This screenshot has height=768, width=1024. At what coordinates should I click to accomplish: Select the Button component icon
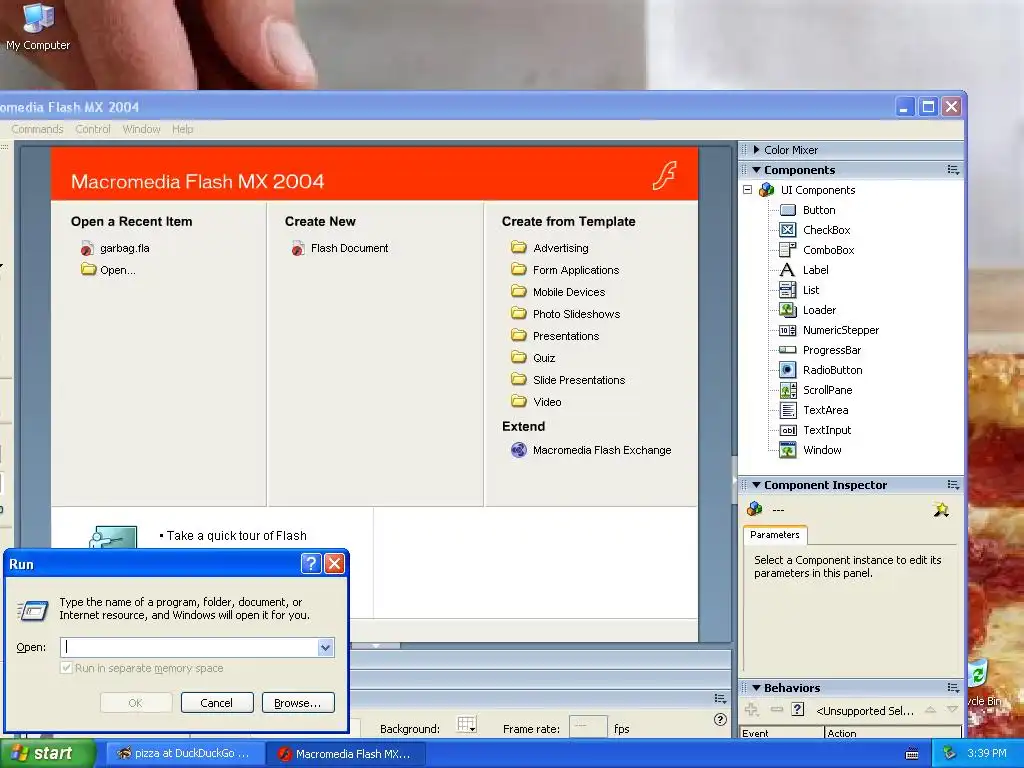(788, 210)
